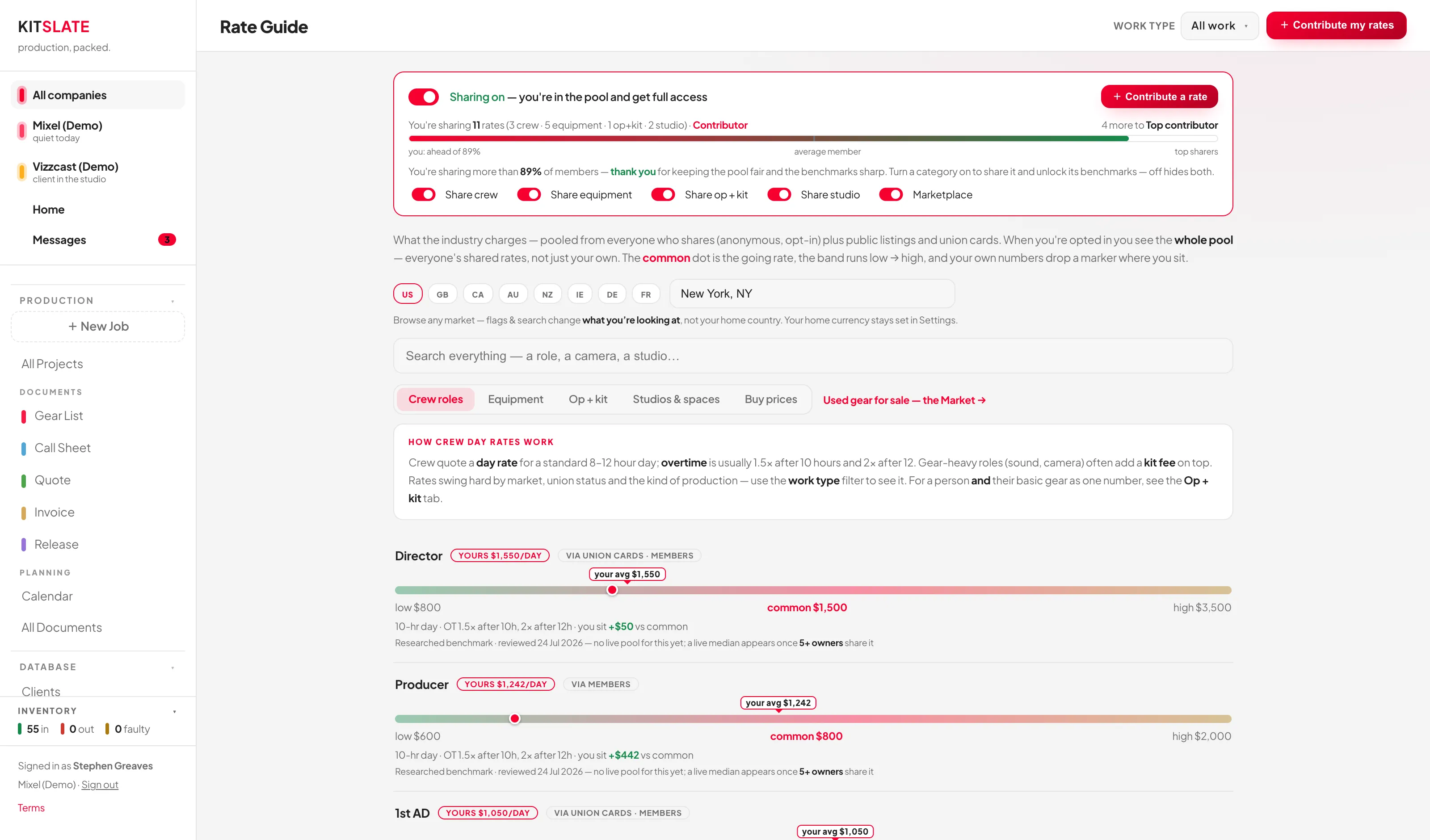Create a New Job
Image resolution: width=1430 pixels, height=840 pixels.
(98, 326)
